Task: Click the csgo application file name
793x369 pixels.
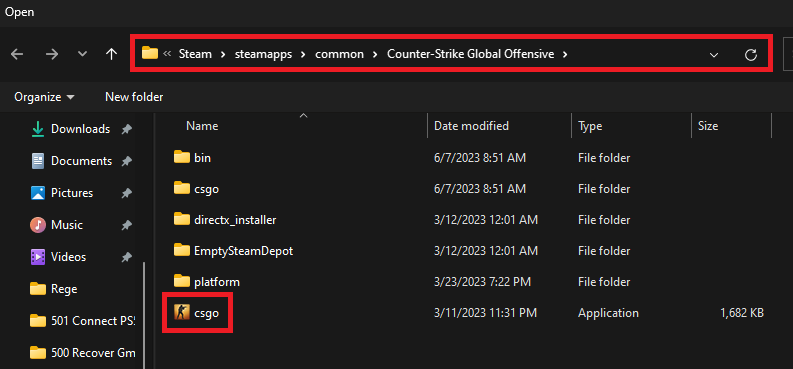Action: [206, 313]
